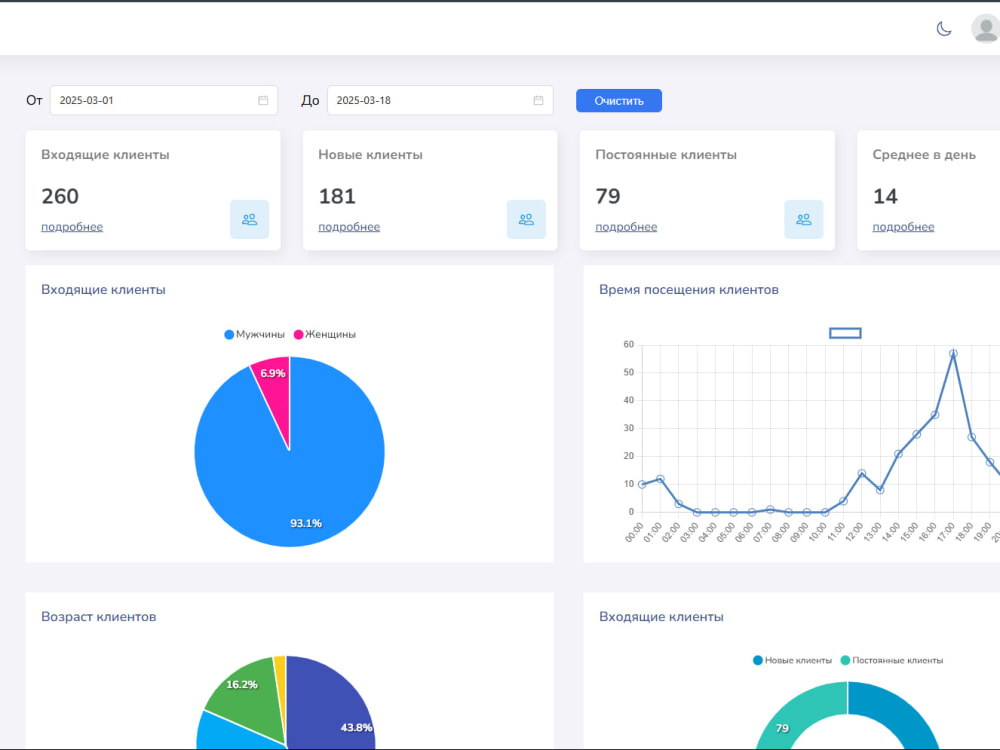The height and width of the screenshot is (750, 1000).
Task: Click the people icon on Постоянные клиенты card
Action: tap(804, 219)
